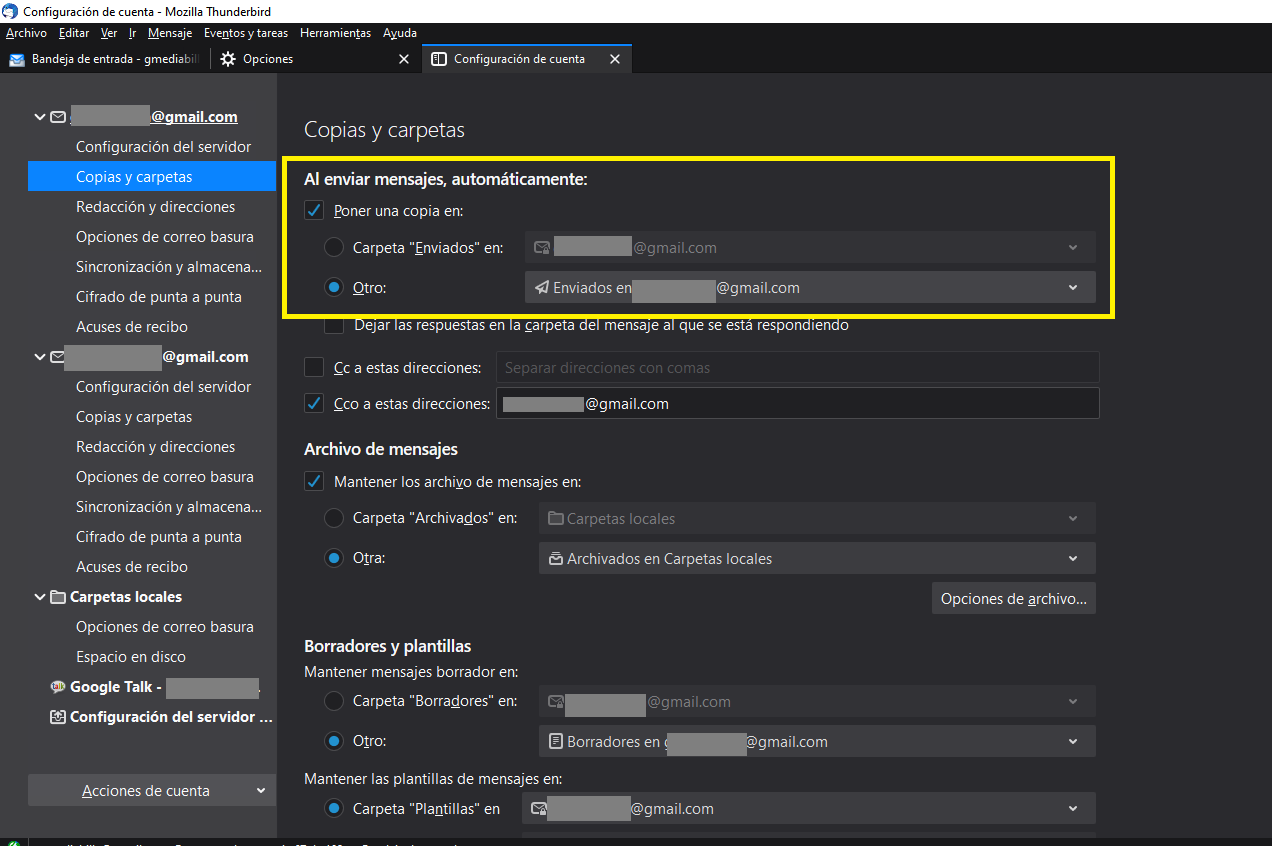This screenshot has width=1272, height=846.
Task: Click the envelope icon of first Gmail account
Action: pyautogui.click(x=58, y=117)
